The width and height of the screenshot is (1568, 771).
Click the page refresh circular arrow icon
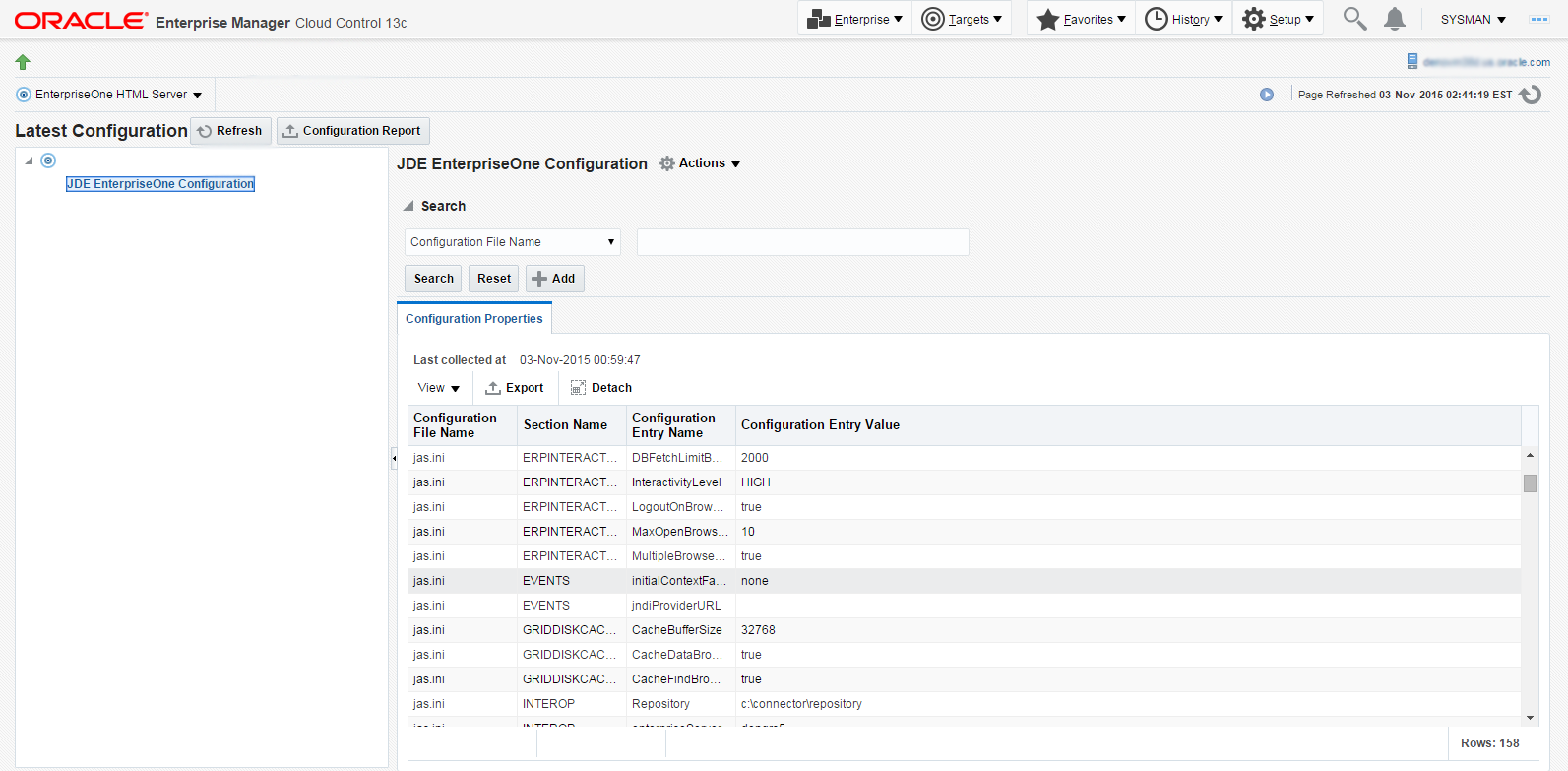pyautogui.click(x=1531, y=95)
